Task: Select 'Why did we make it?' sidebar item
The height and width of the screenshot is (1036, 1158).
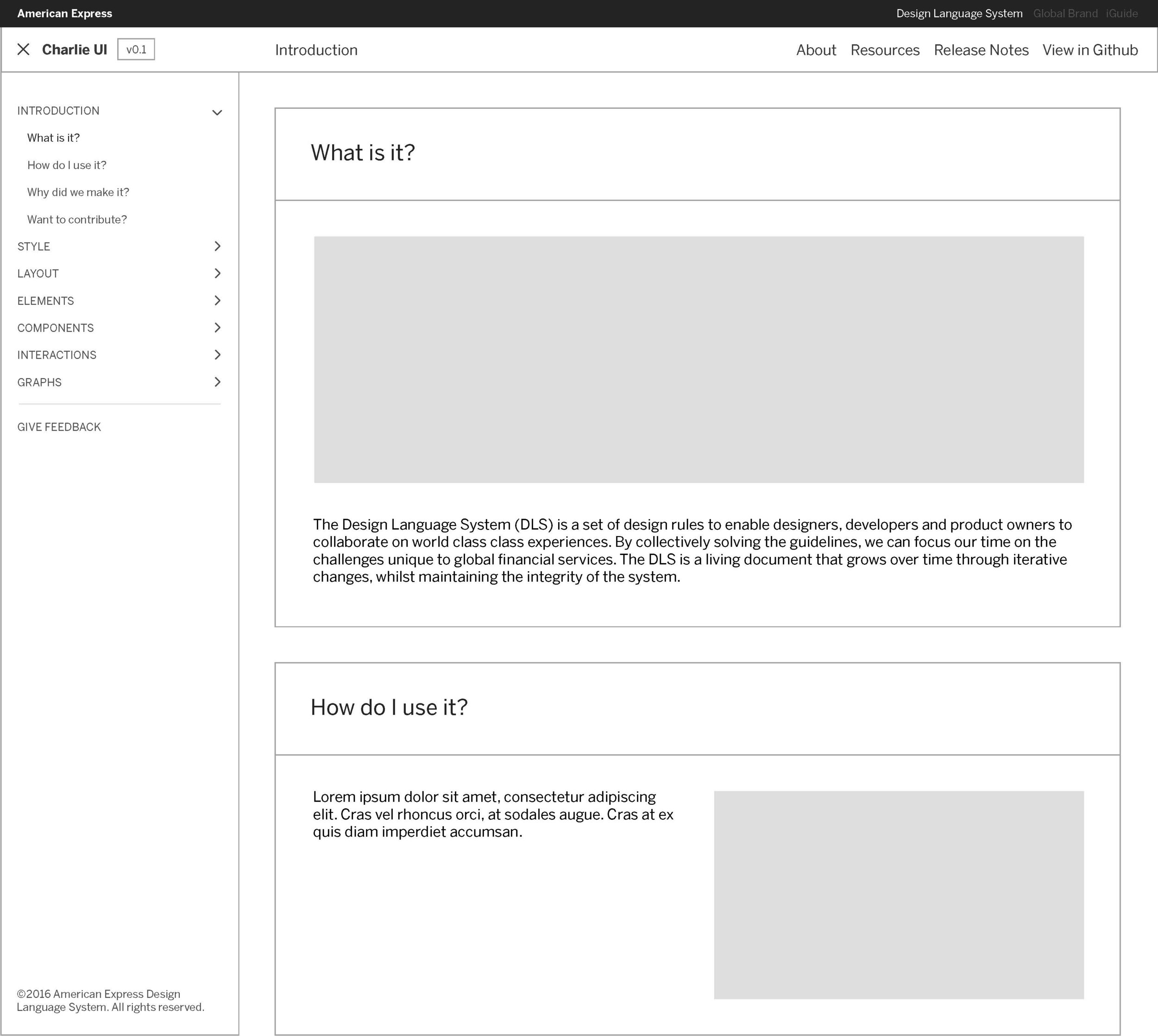Action: (x=78, y=192)
